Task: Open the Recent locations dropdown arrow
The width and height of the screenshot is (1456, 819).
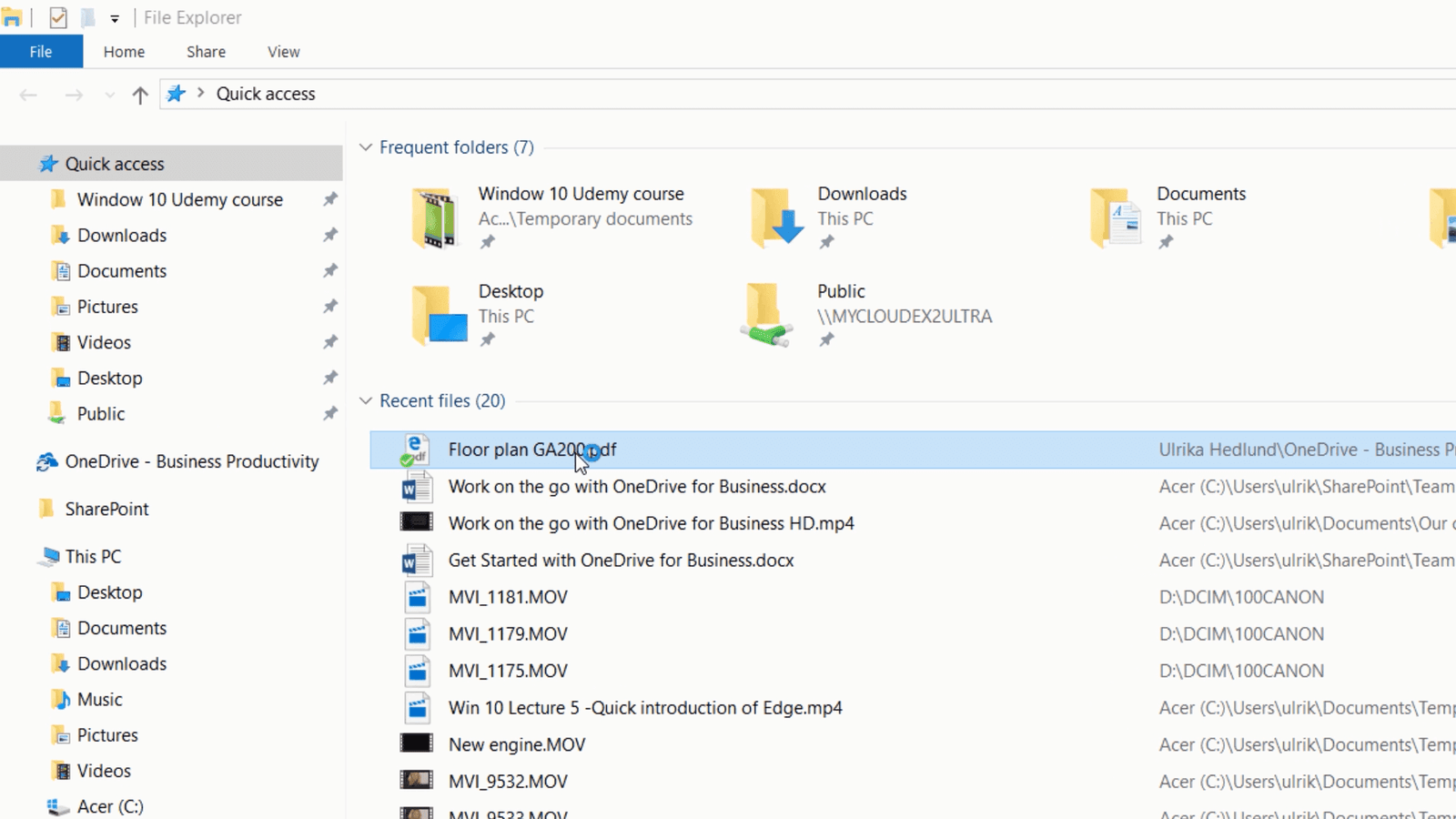Action: click(109, 95)
